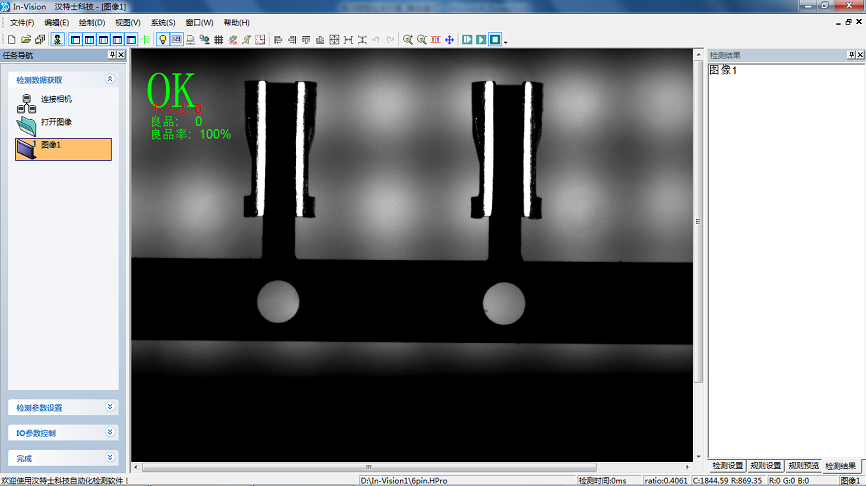The width and height of the screenshot is (866, 486).
Task: Click the zoom in magnifier icon
Action: (x=408, y=40)
